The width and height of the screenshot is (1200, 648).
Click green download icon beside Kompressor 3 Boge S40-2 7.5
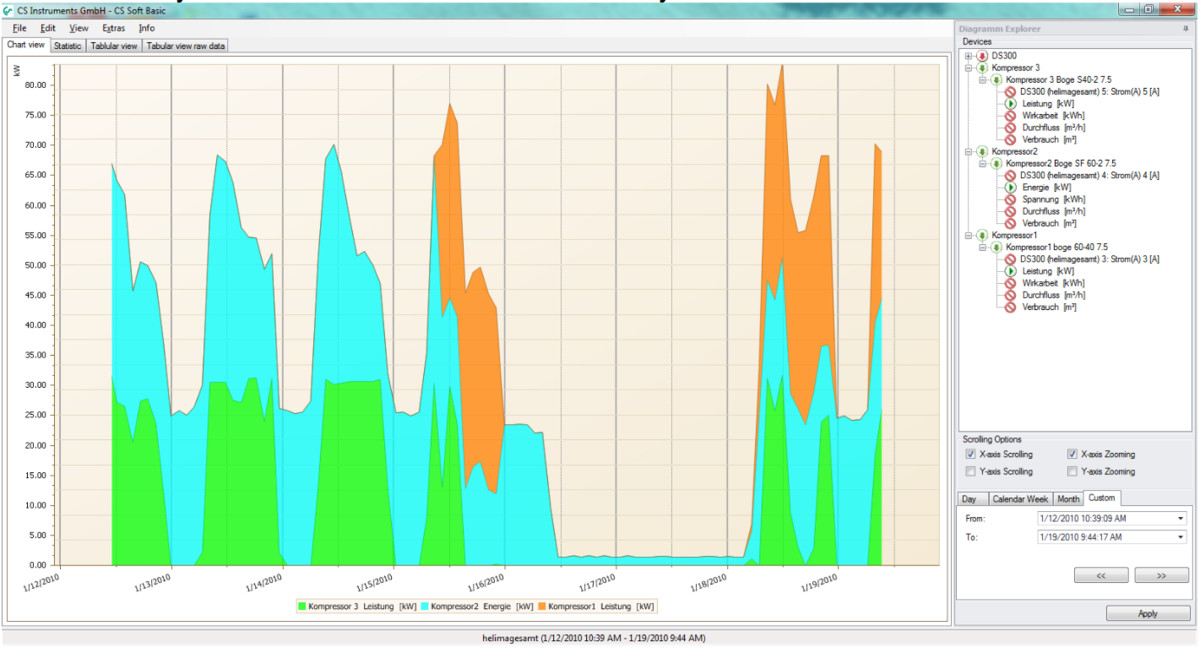coord(997,80)
